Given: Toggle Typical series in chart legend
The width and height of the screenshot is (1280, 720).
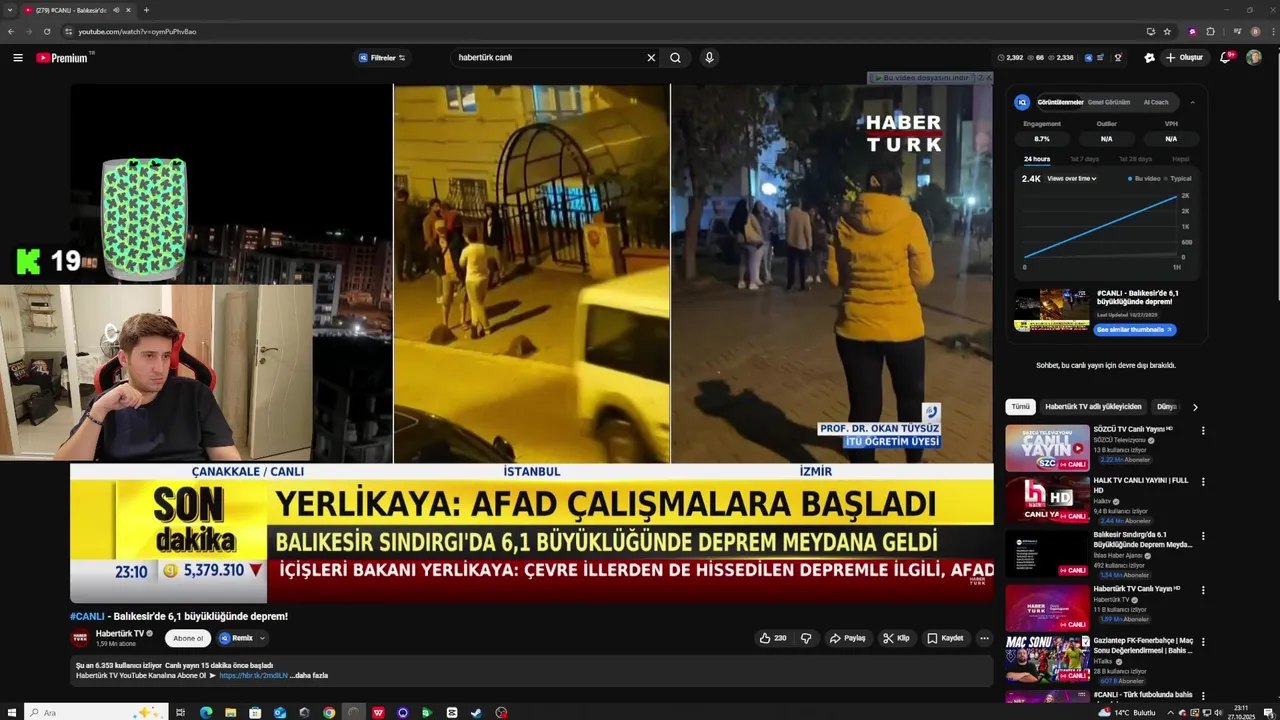Looking at the screenshot, I should pos(1177,178).
